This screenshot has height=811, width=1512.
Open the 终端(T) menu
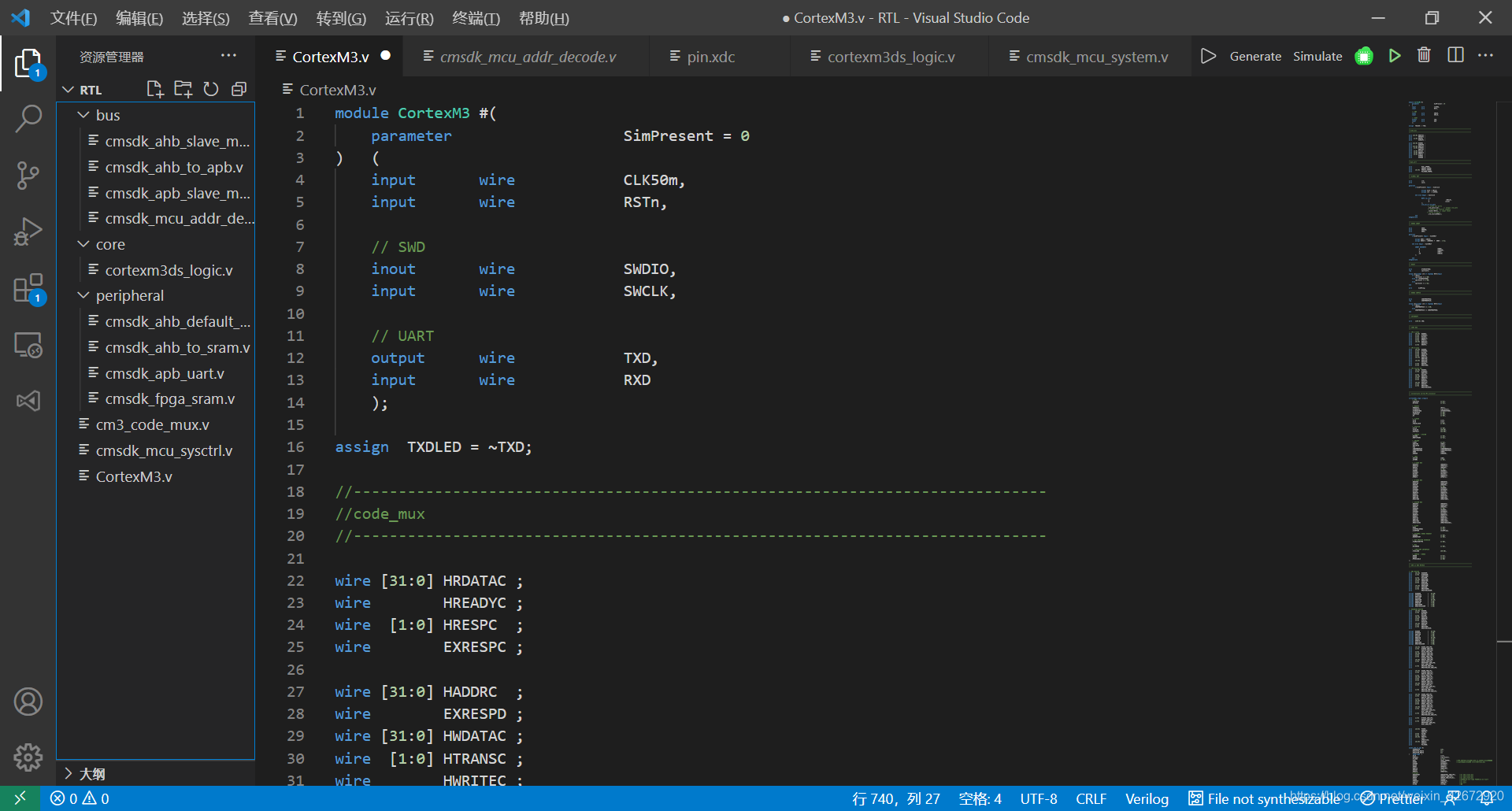coord(476,18)
